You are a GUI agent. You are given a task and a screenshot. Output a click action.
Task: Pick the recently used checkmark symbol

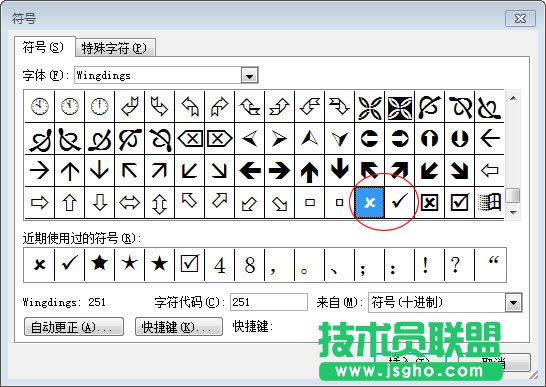click(x=69, y=264)
